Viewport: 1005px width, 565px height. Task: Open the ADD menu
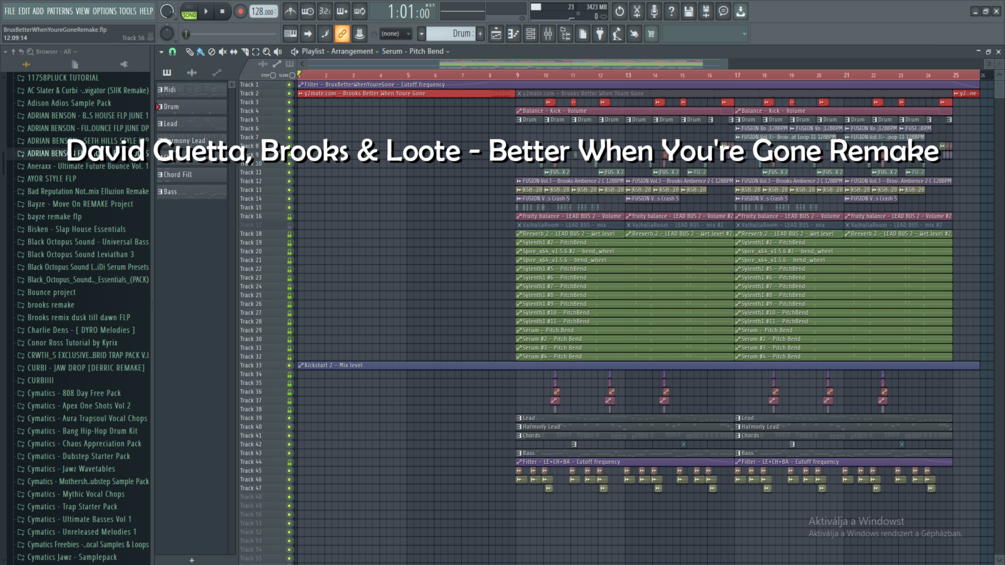pos(38,11)
